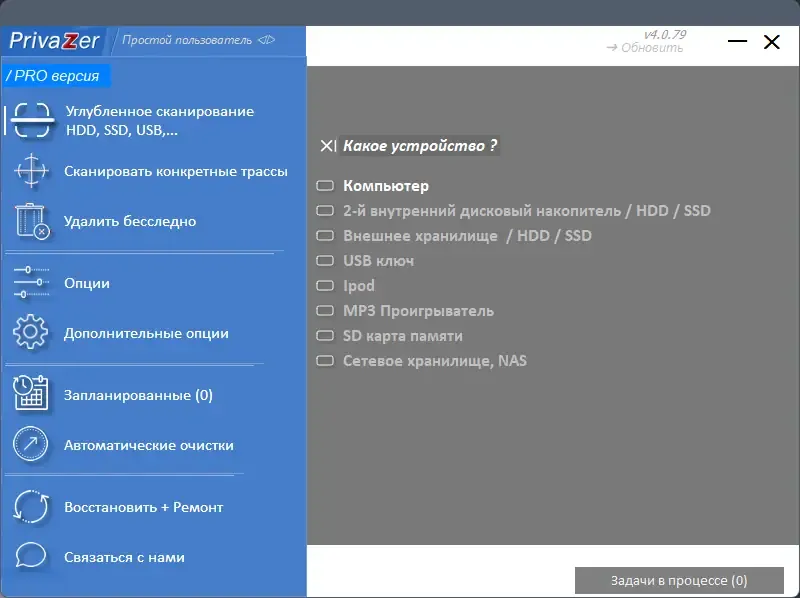The image size is (800, 598).
Task: Click the trash bin icon for Удалить бесследно
Action: pos(32,221)
